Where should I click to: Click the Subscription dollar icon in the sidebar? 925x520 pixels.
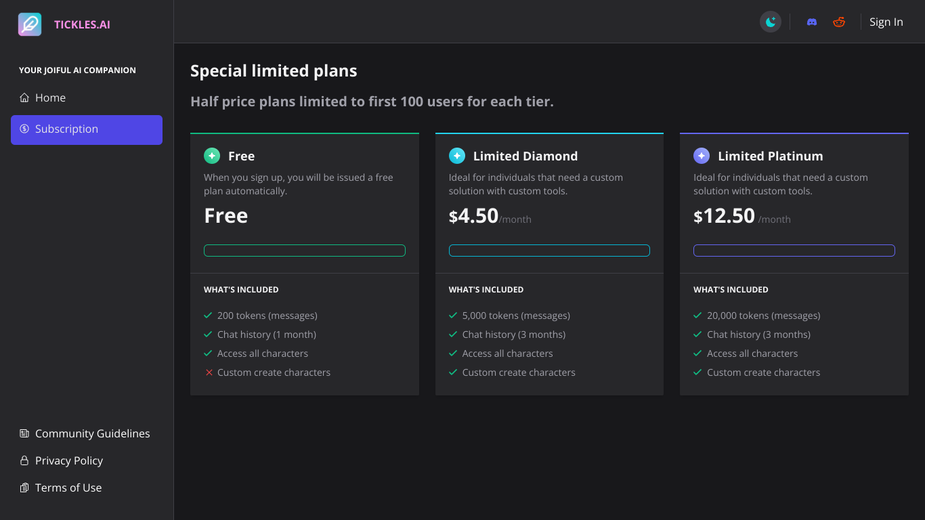pos(24,129)
